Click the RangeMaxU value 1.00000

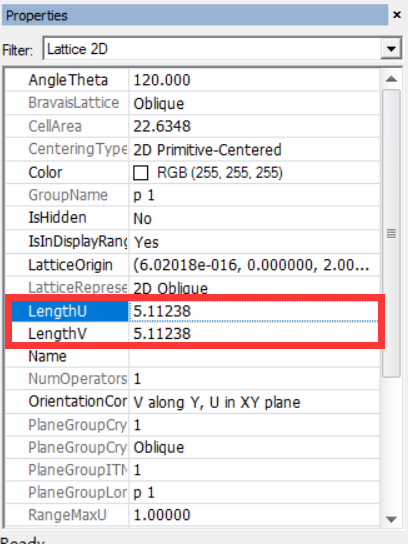[x=162, y=515]
